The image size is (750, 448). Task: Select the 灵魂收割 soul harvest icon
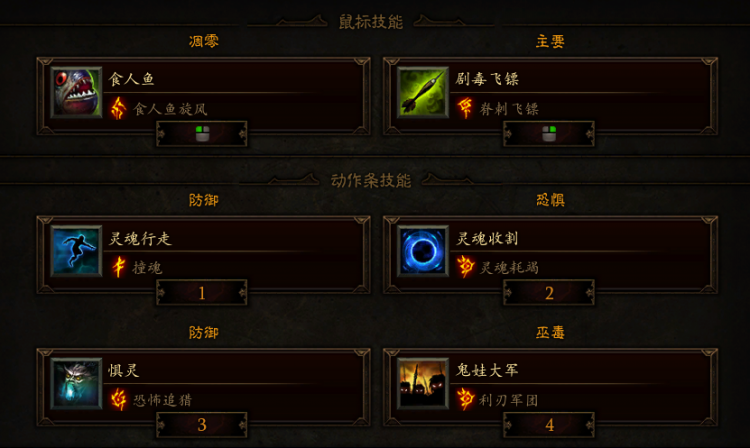[x=423, y=251]
